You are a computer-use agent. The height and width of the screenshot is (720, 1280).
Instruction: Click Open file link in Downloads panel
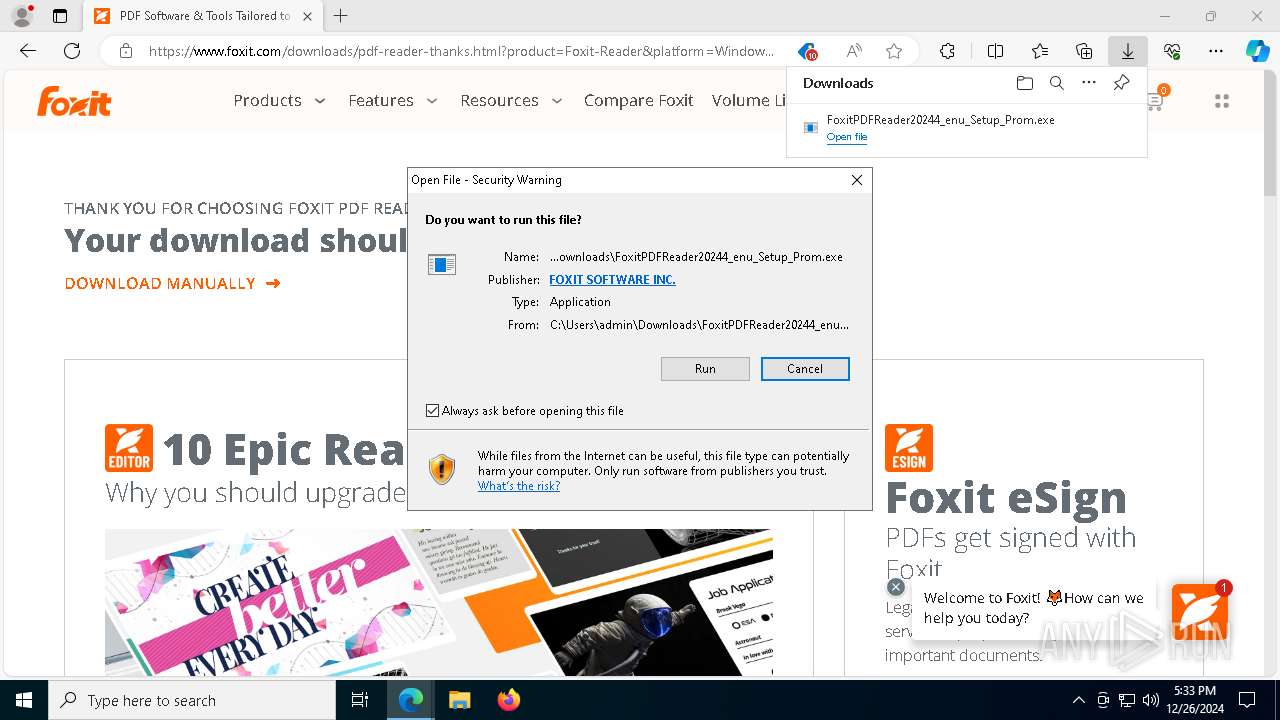(847, 137)
